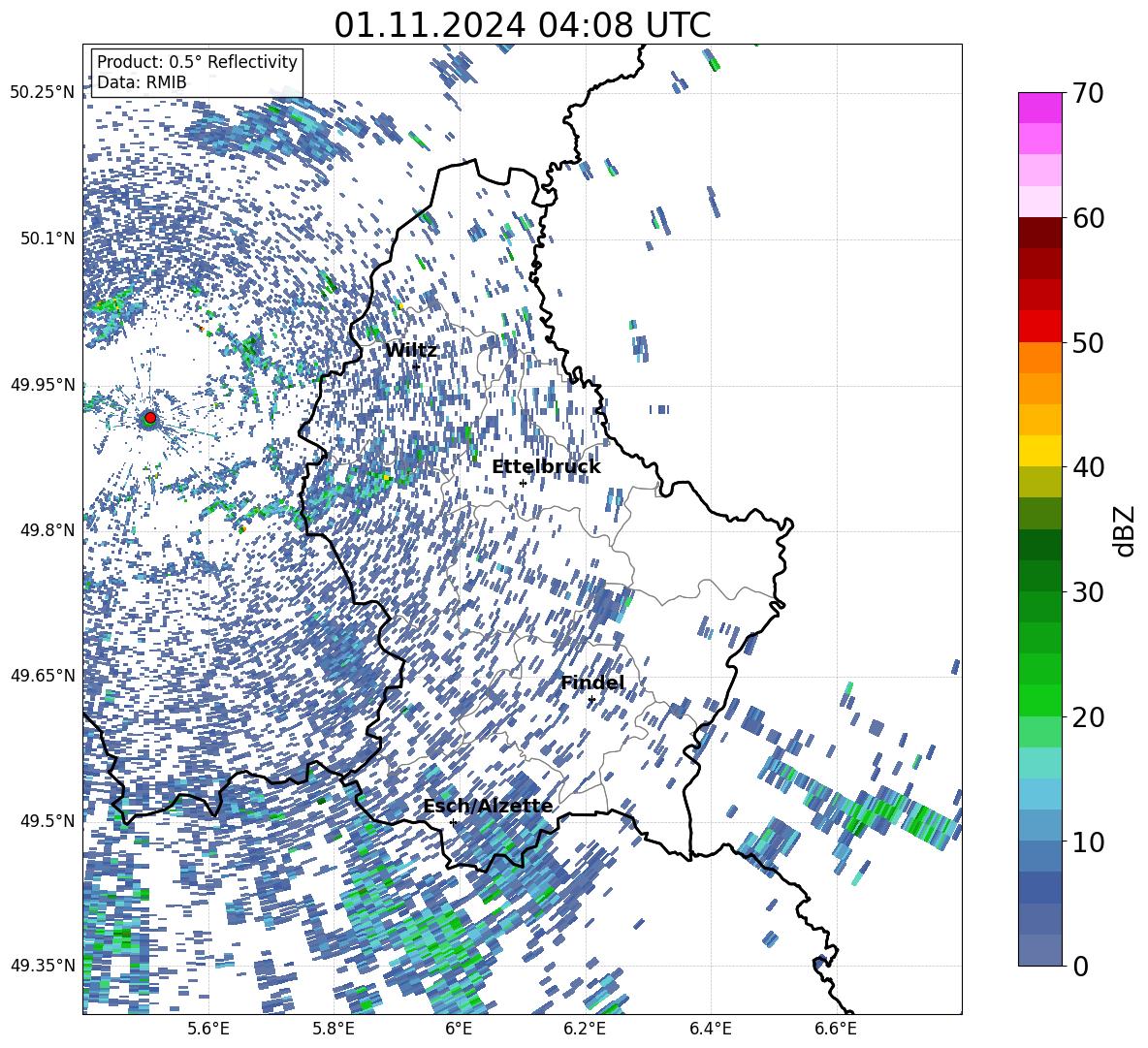Click the 6.4°E longitude label
This screenshot has height=1048, width=1148.
[x=710, y=1029]
